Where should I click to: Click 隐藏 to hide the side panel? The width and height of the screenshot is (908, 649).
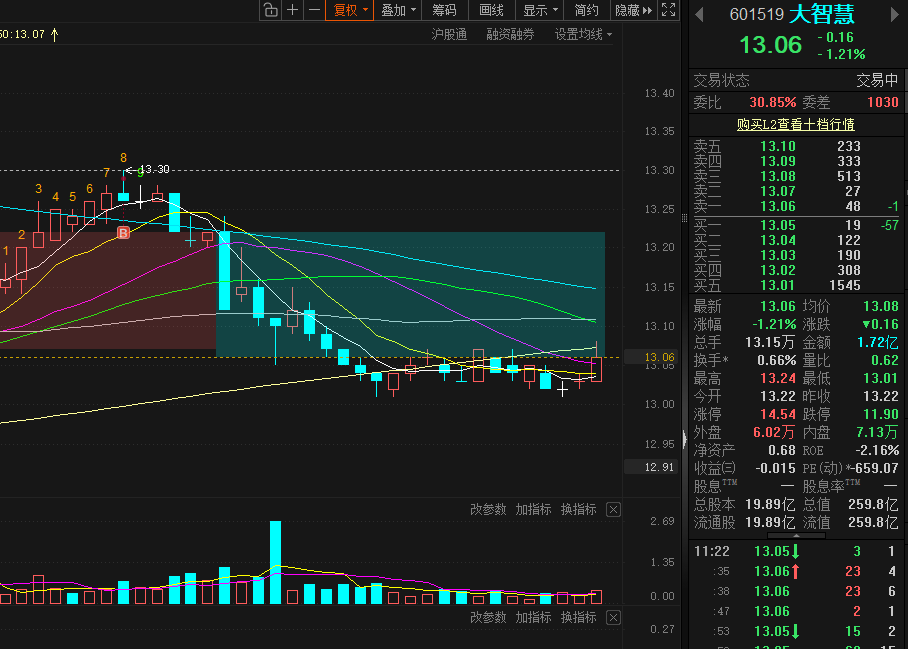[633, 10]
